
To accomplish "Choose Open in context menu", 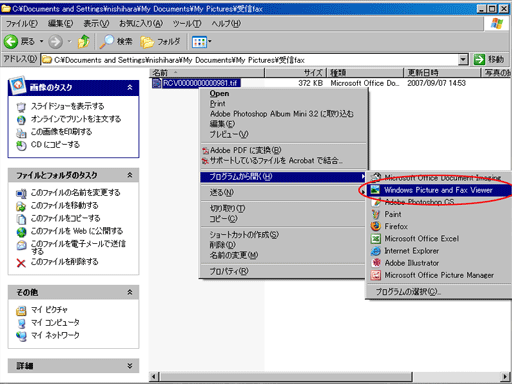I will 284,94.
